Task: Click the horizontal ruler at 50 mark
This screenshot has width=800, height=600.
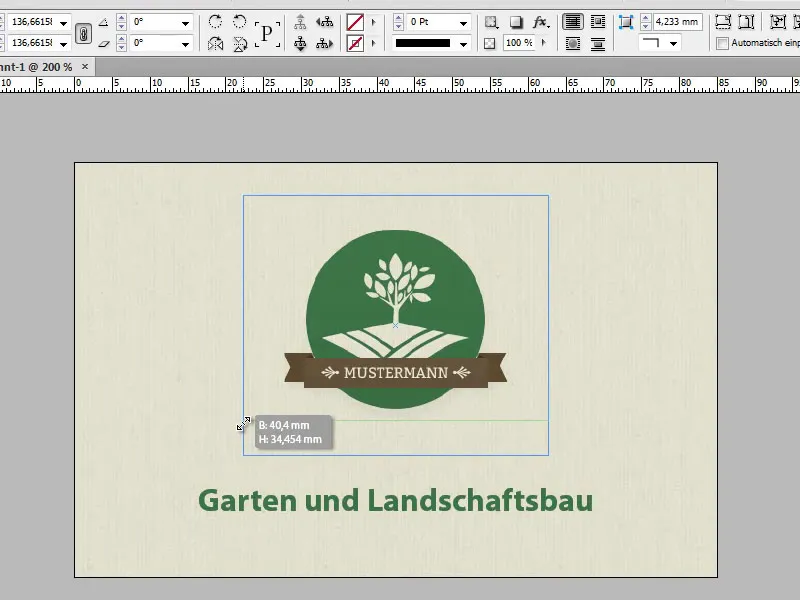Action: pyautogui.click(x=459, y=85)
